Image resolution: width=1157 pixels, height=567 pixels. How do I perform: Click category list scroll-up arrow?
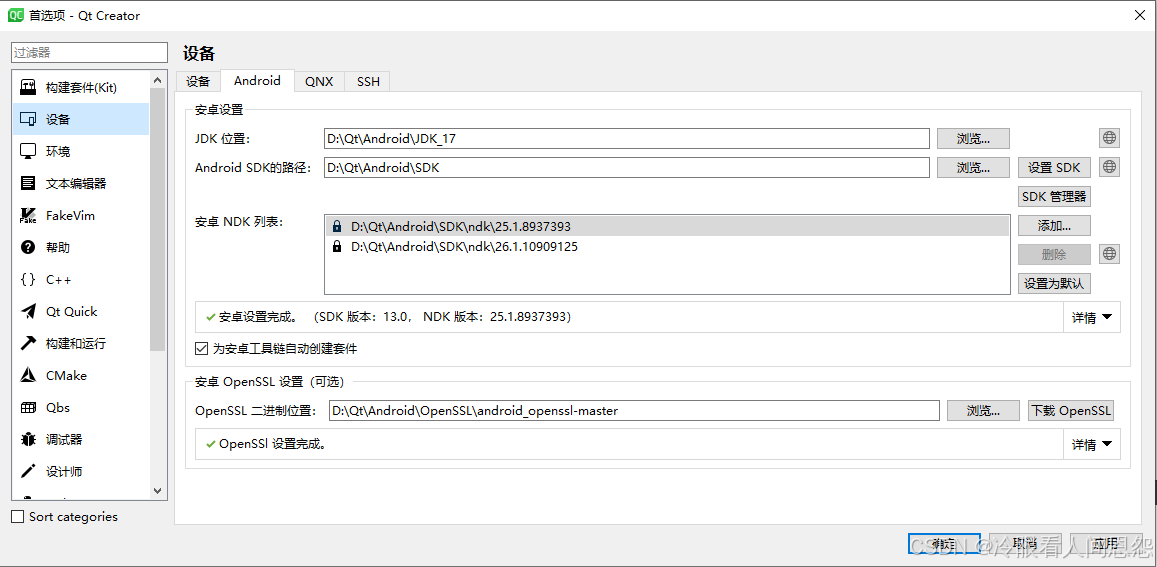tap(158, 80)
